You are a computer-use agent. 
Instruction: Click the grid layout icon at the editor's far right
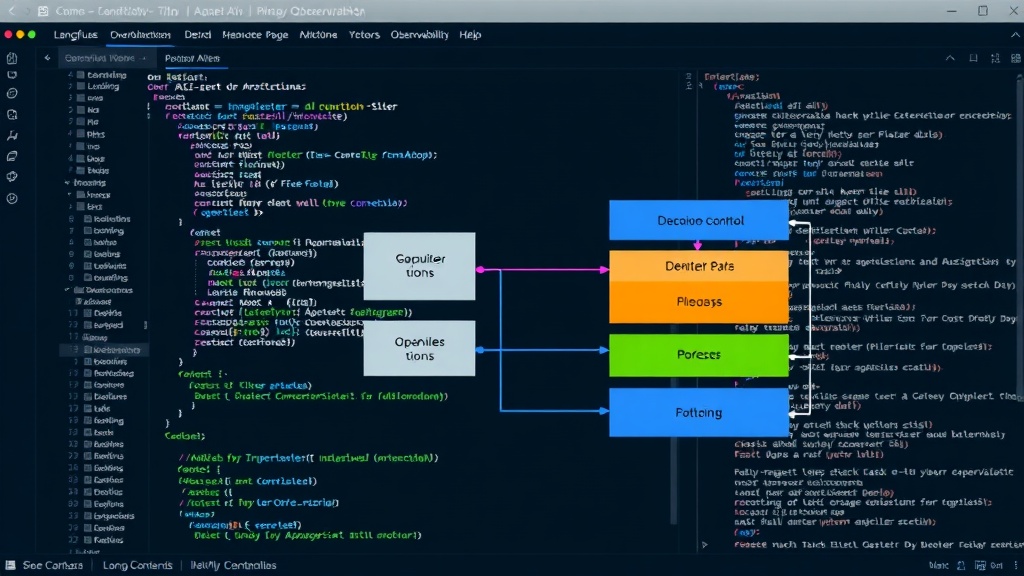[1016, 58]
